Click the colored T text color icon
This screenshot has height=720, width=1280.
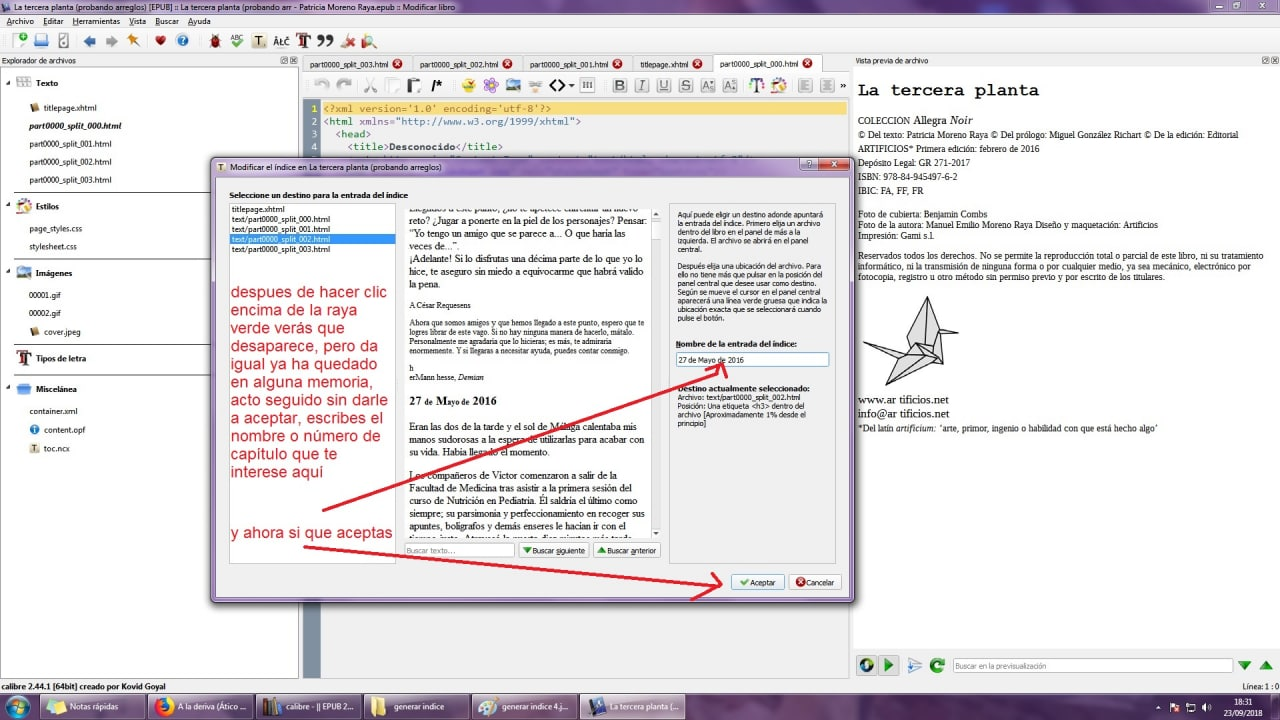pyautogui.click(x=757, y=86)
